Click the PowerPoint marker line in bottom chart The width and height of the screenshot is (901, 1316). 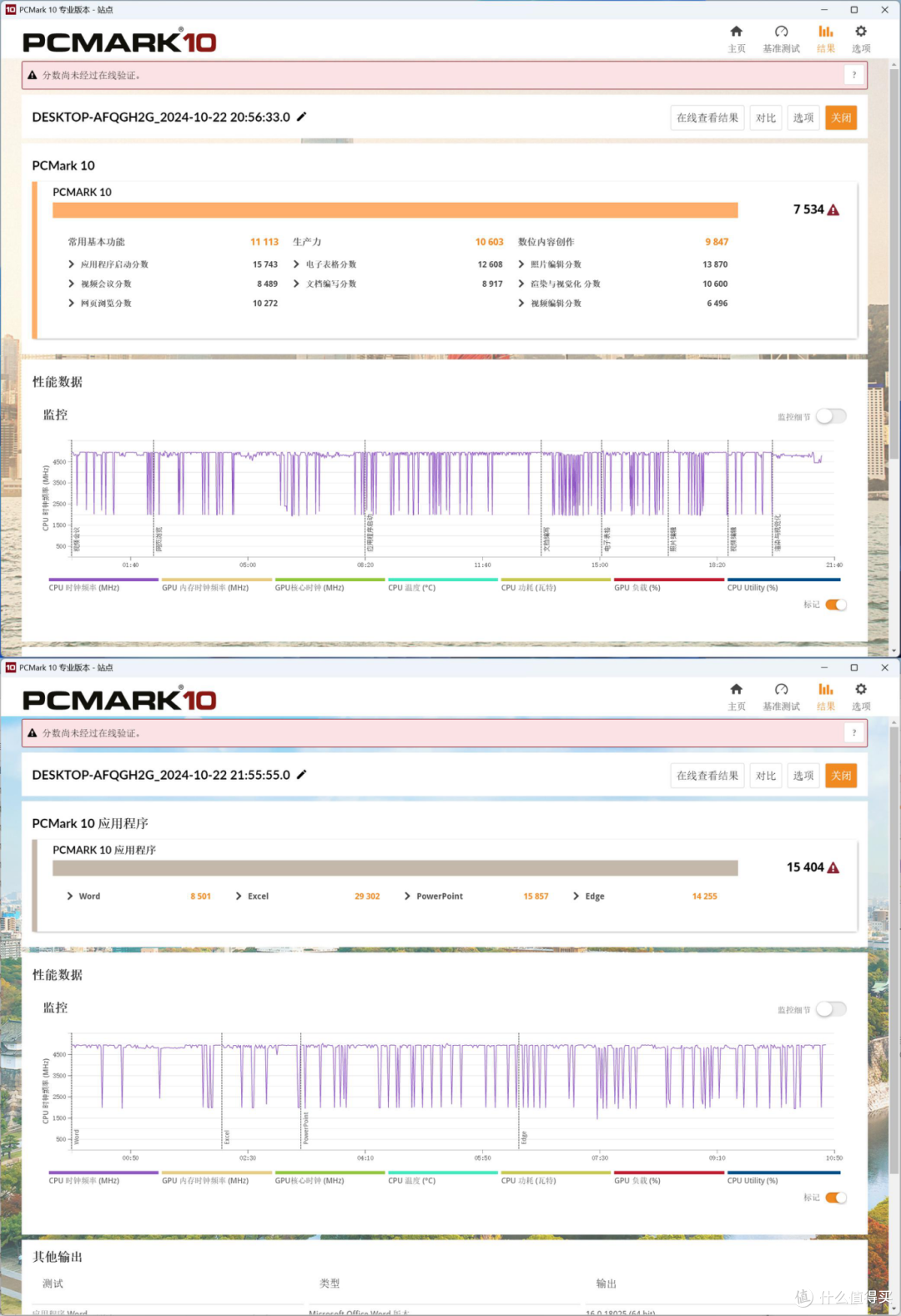[301, 1091]
